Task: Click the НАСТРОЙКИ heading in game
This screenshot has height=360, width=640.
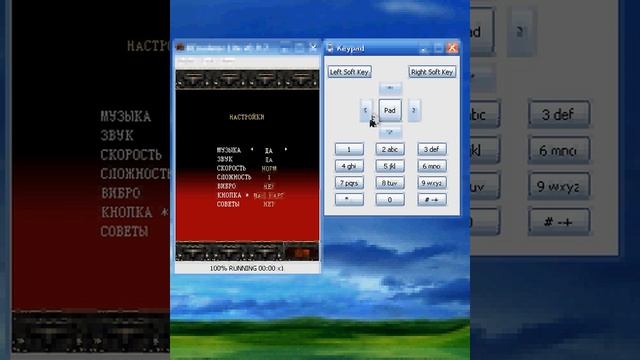Action: [x=247, y=117]
